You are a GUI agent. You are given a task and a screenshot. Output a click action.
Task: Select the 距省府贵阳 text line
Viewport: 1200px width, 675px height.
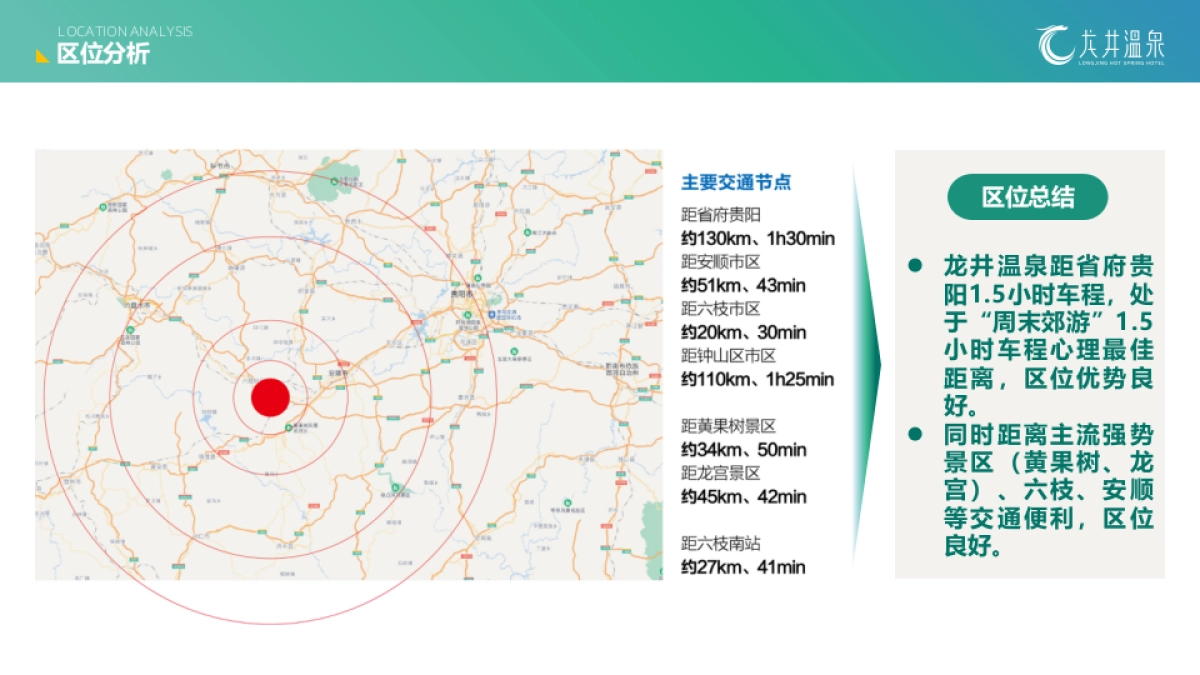(x=721, y=215)
